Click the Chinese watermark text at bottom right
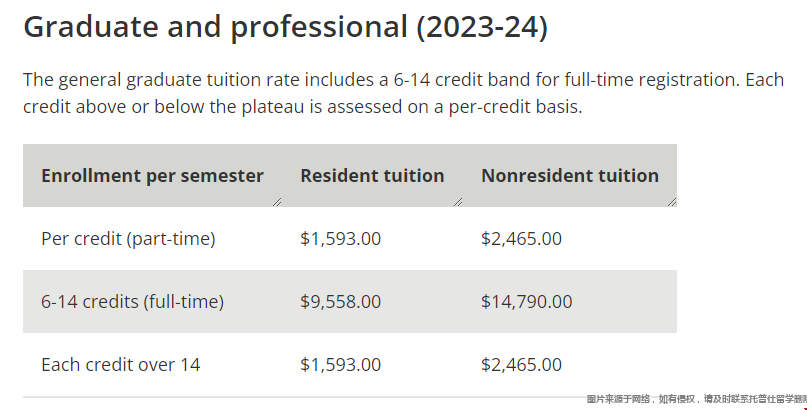This screenshot has height=410, width=807. [696, 399]
